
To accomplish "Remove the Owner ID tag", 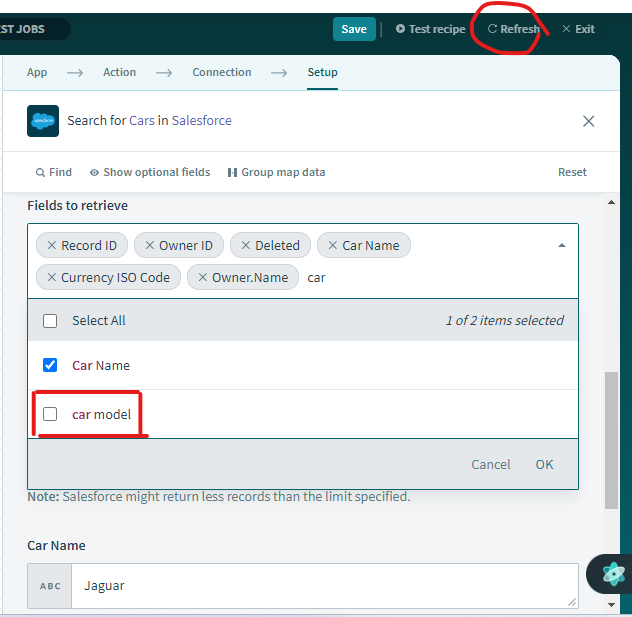I will 149,246.
